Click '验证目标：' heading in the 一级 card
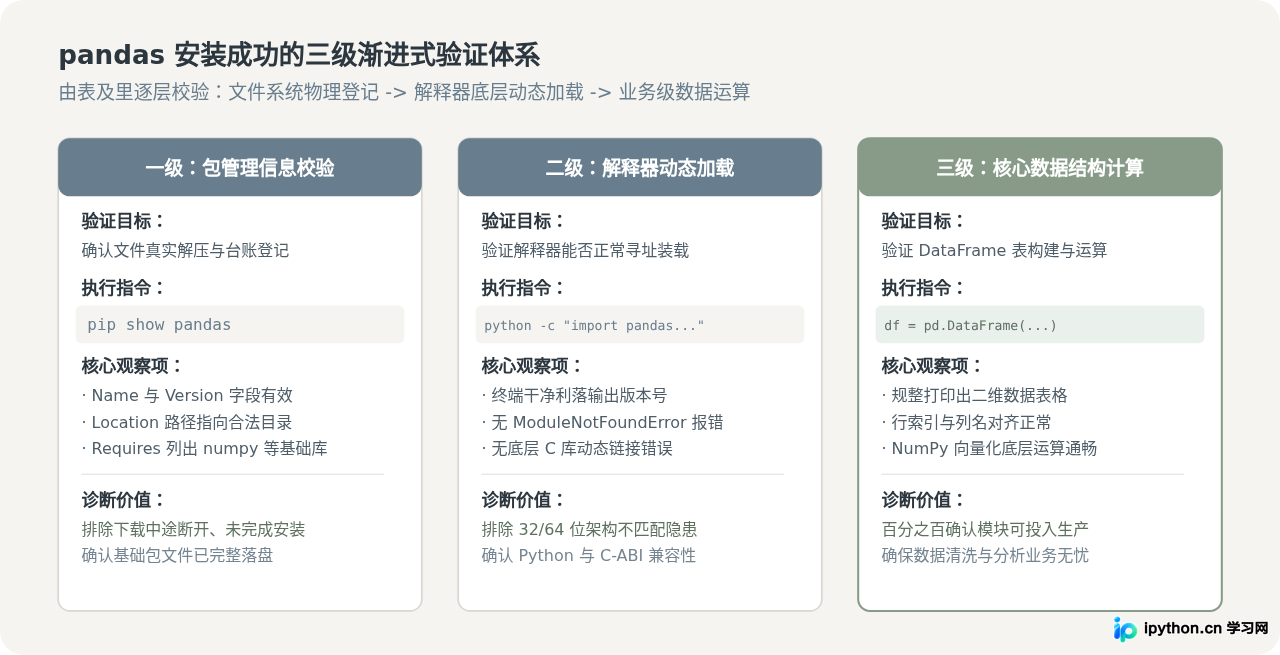 (123, 221)
